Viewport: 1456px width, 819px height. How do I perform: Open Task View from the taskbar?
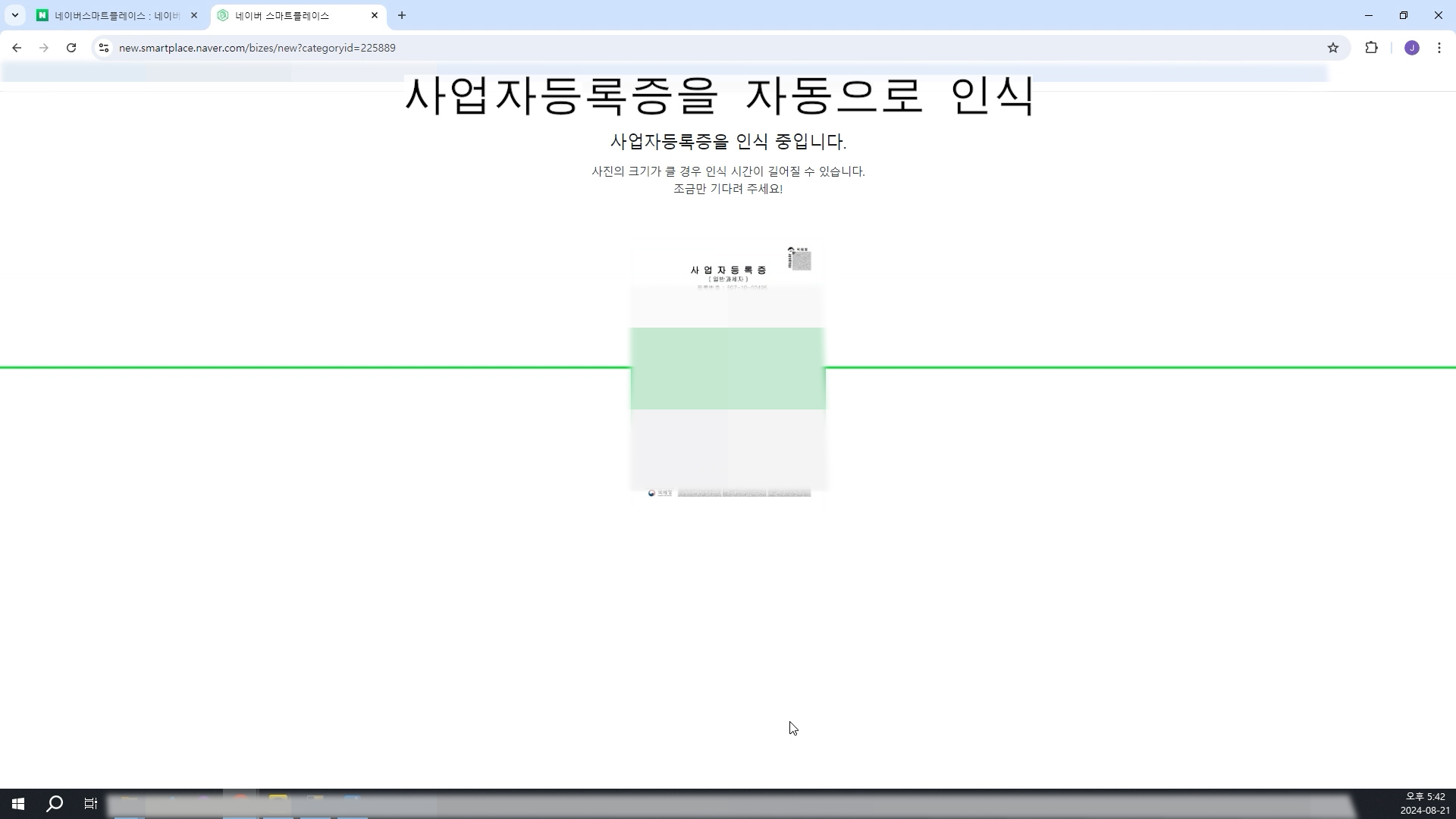pos(91,804)
